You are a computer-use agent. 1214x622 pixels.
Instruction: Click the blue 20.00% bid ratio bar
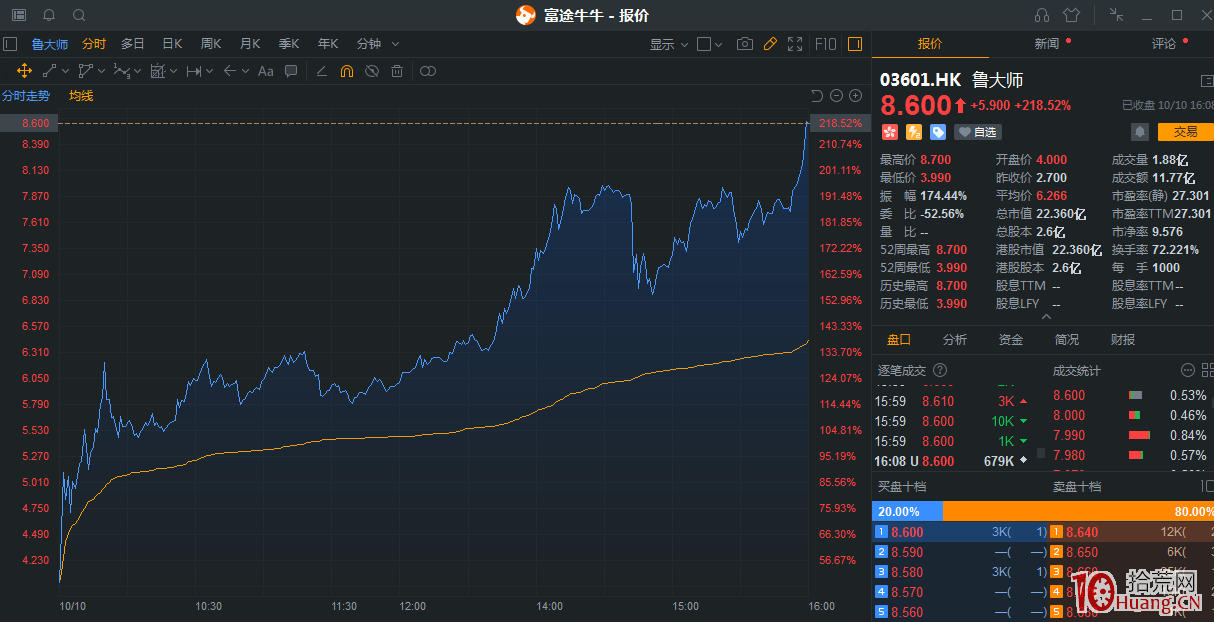pyautogui.click(x=907, y=511)
